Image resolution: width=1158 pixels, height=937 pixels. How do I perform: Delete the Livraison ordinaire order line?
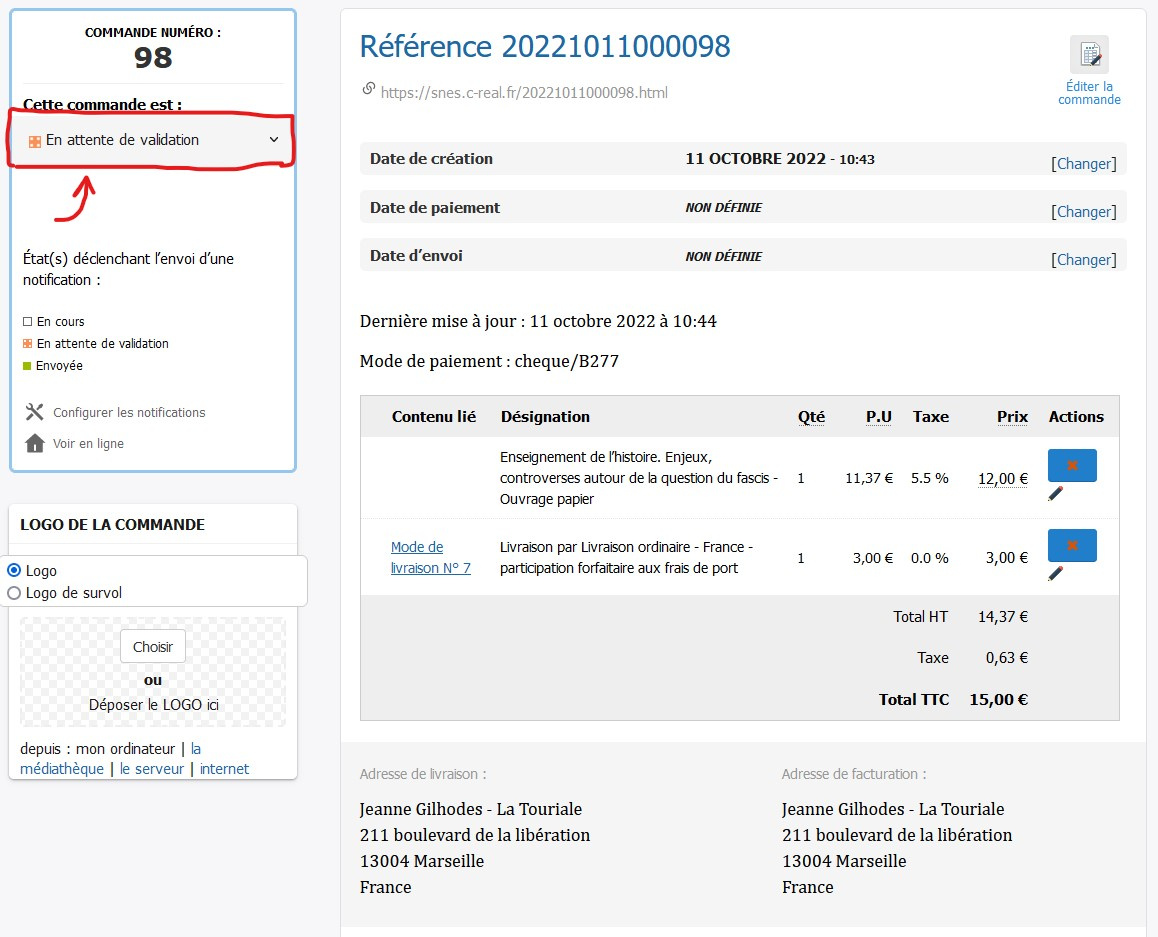pos(1072,545)
